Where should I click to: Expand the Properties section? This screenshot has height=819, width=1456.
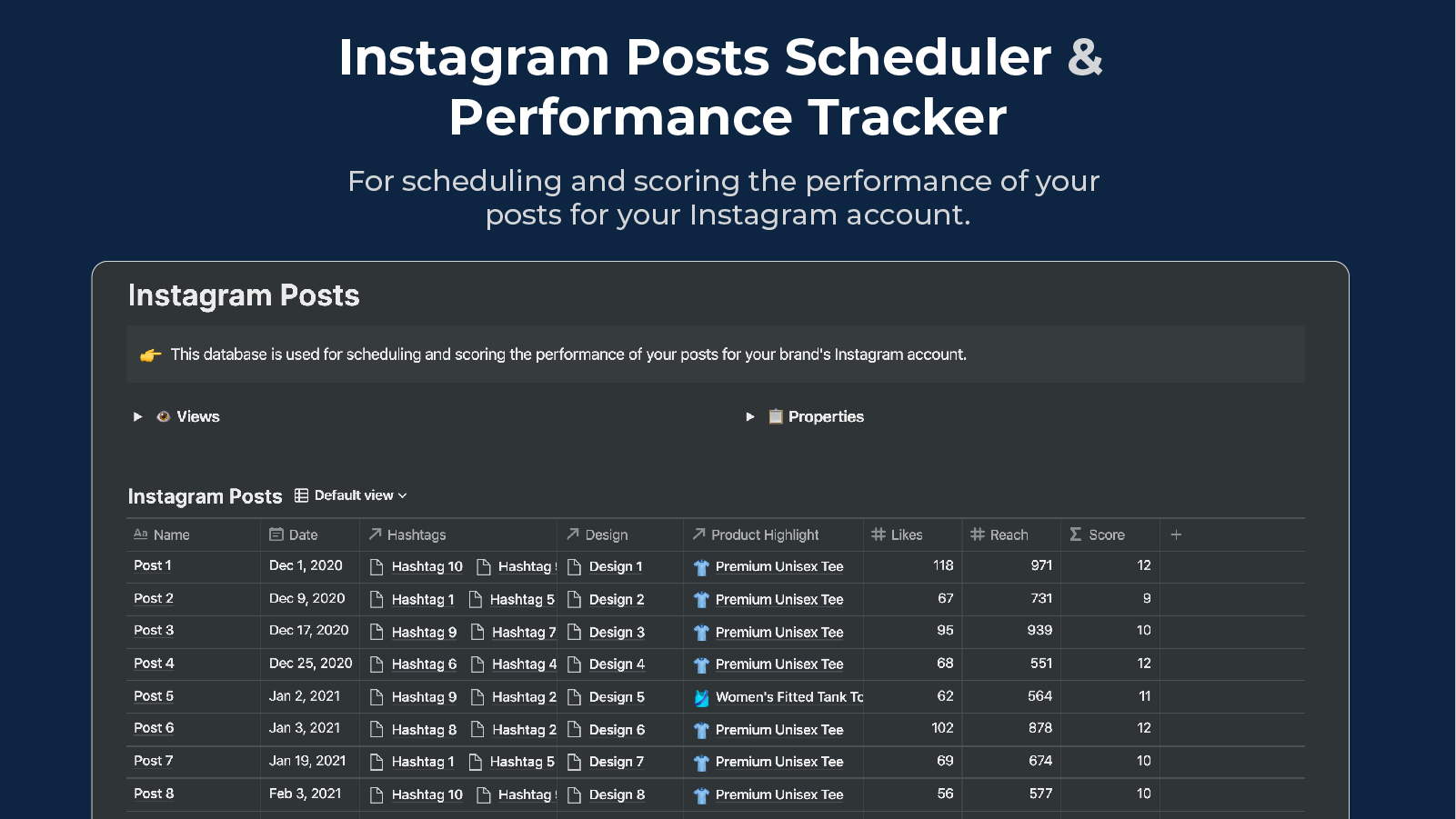click(749, 416)
